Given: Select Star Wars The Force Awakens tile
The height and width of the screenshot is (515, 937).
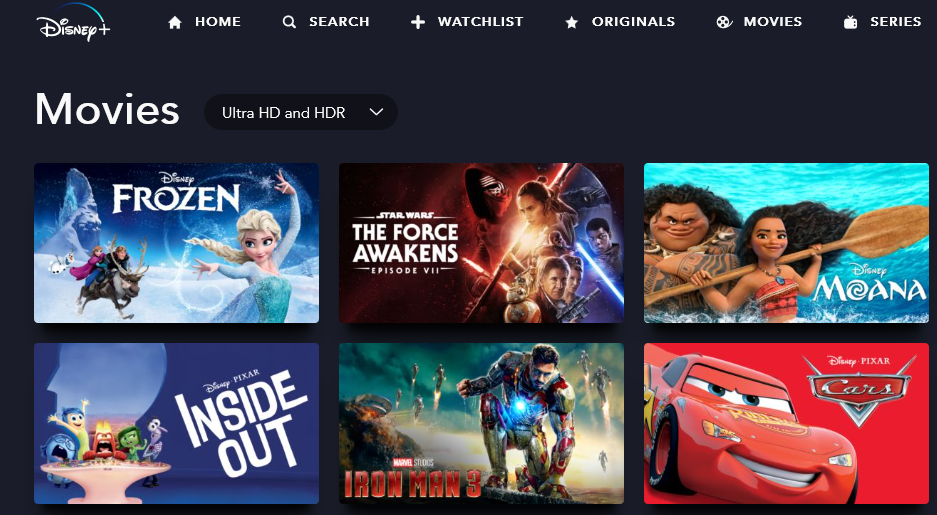Looking at the screenshot, I should pos(481,243).
